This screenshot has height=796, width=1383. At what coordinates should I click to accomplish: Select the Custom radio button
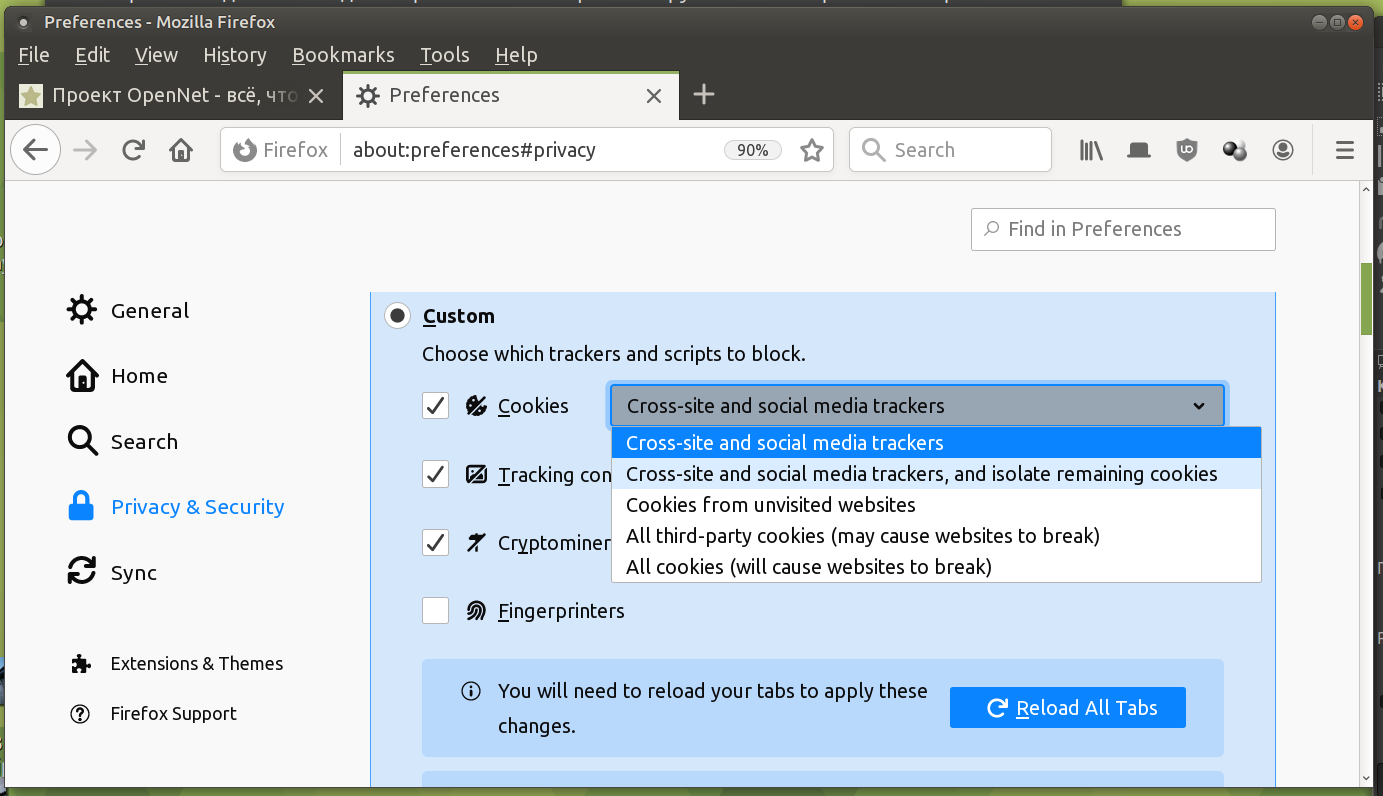pos(398,316)
